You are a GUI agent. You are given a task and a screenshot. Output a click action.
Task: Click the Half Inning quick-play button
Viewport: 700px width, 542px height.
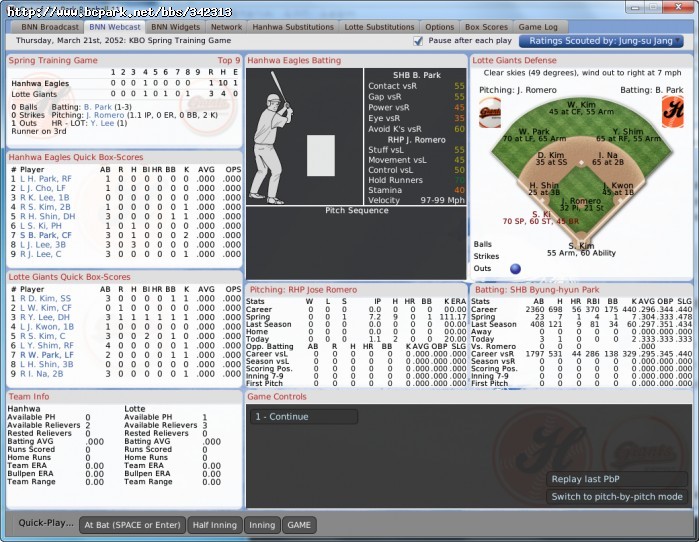[215, 525]
